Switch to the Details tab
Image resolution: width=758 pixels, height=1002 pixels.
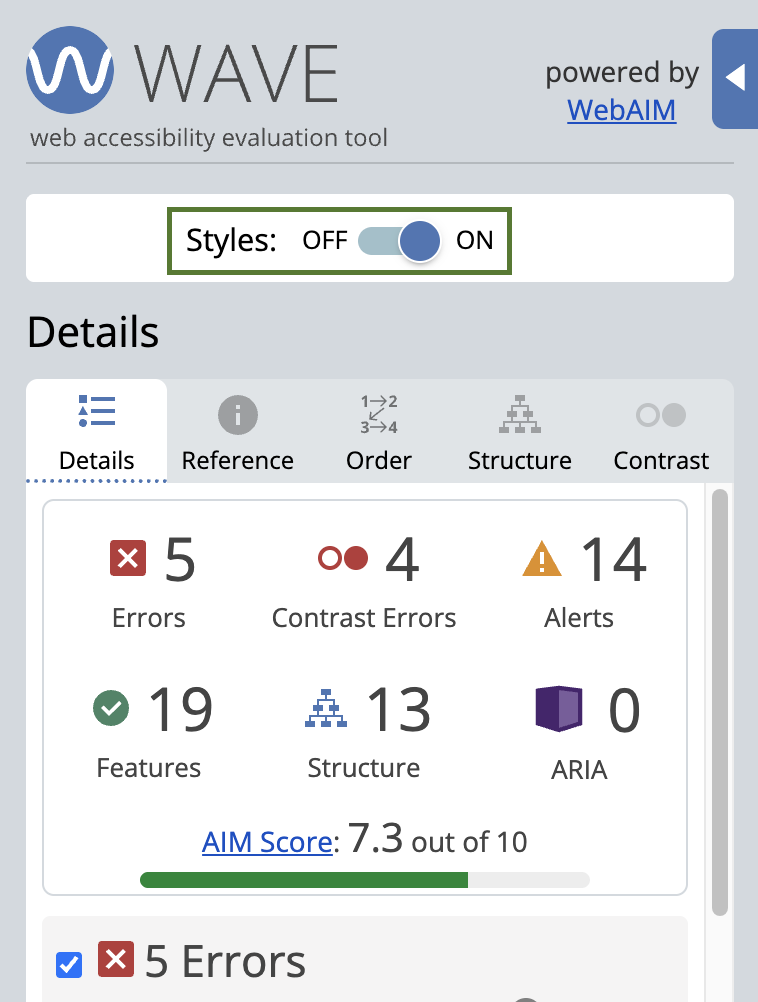[x=96, y=432]
